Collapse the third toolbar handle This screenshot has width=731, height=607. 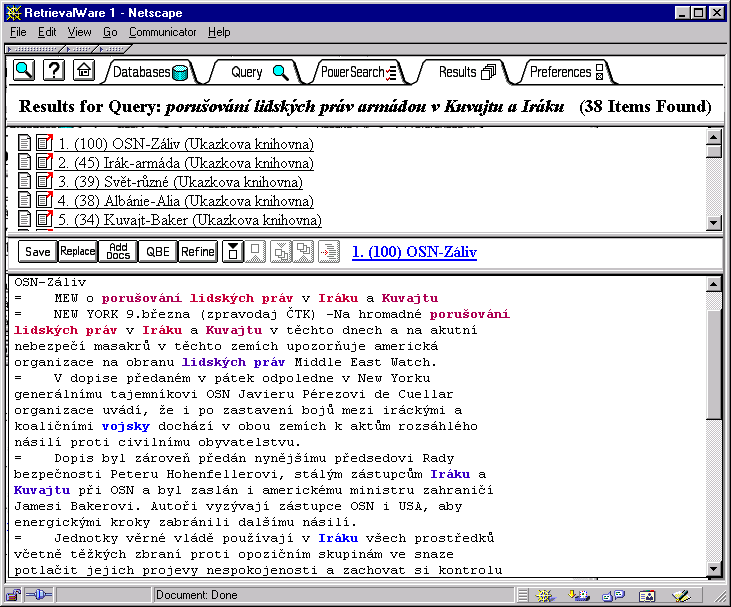click(114, 48)
